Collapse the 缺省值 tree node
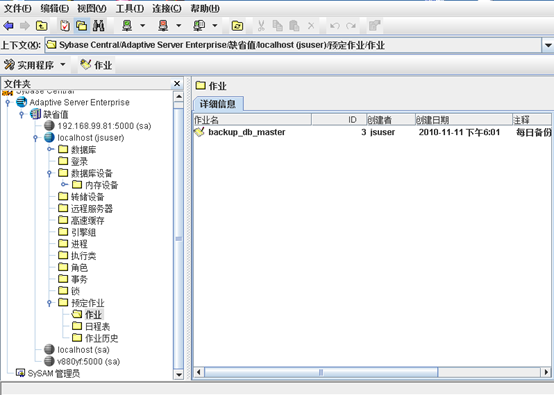This screenshot has height=395, width=554. [x=22, y=114]
